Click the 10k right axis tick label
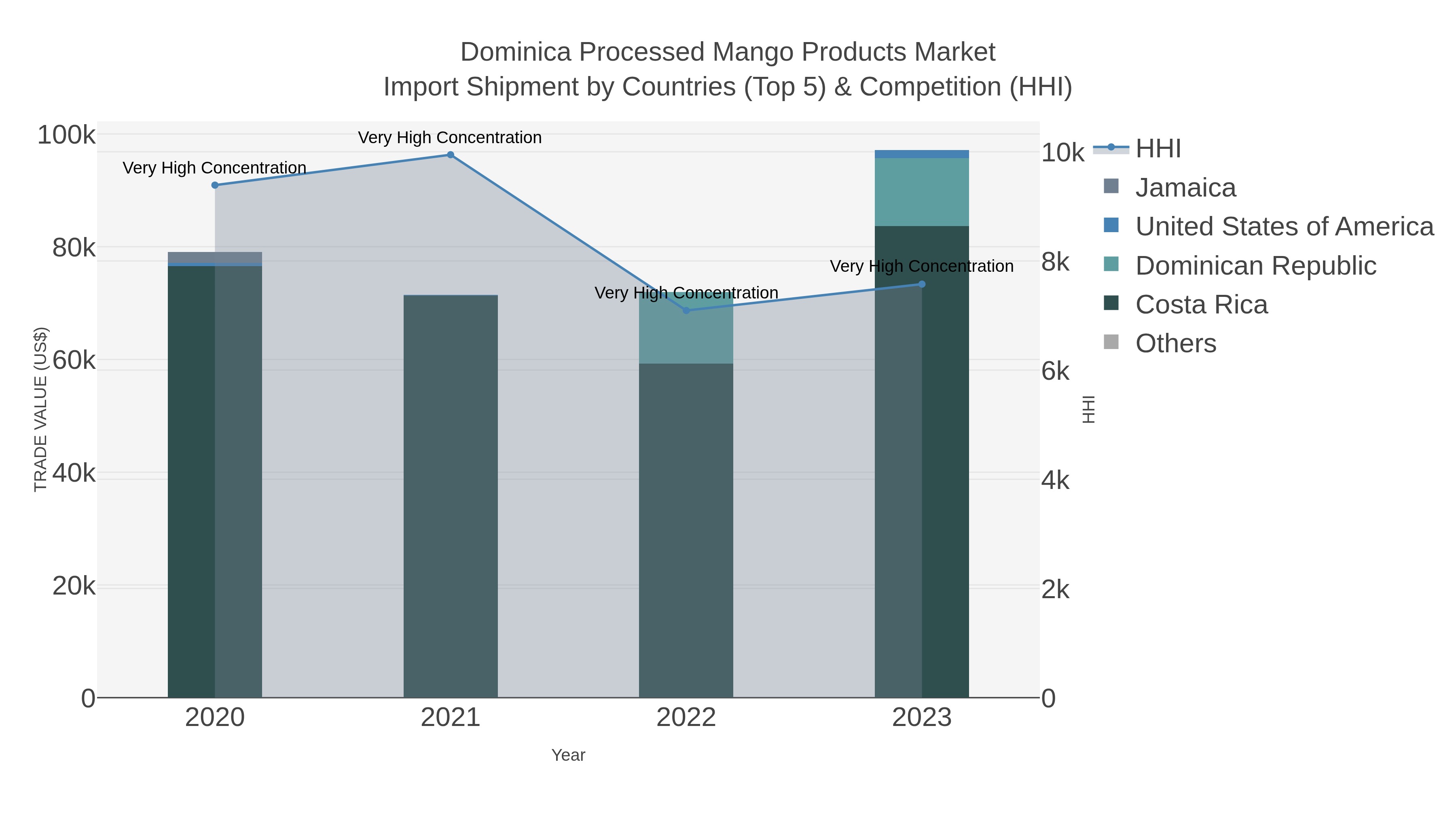 point(1063,152)
